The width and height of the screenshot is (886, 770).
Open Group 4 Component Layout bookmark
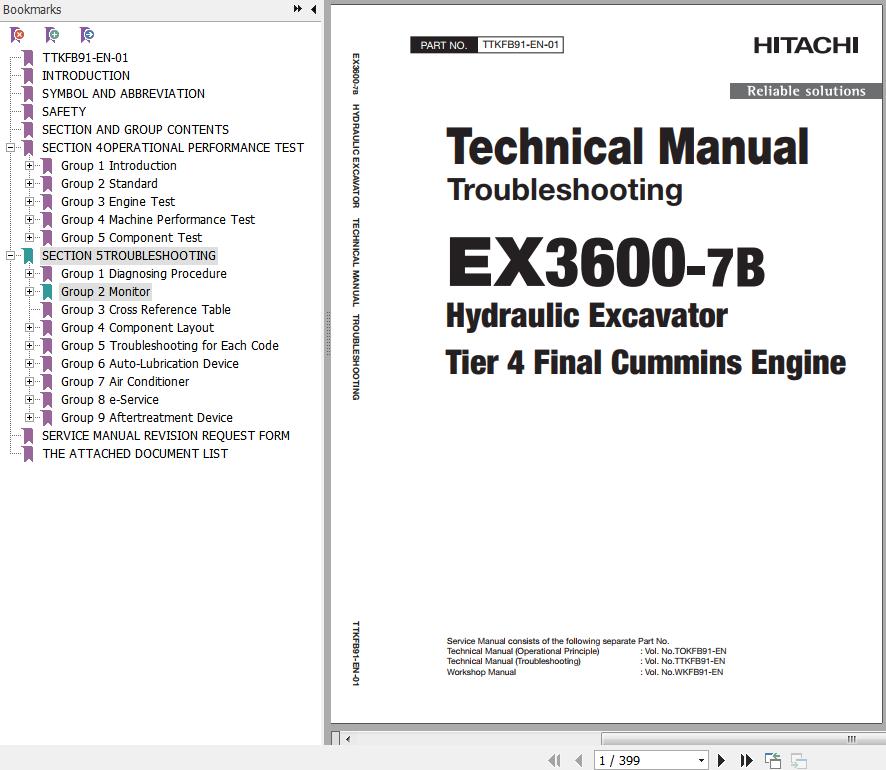[137, 328]
